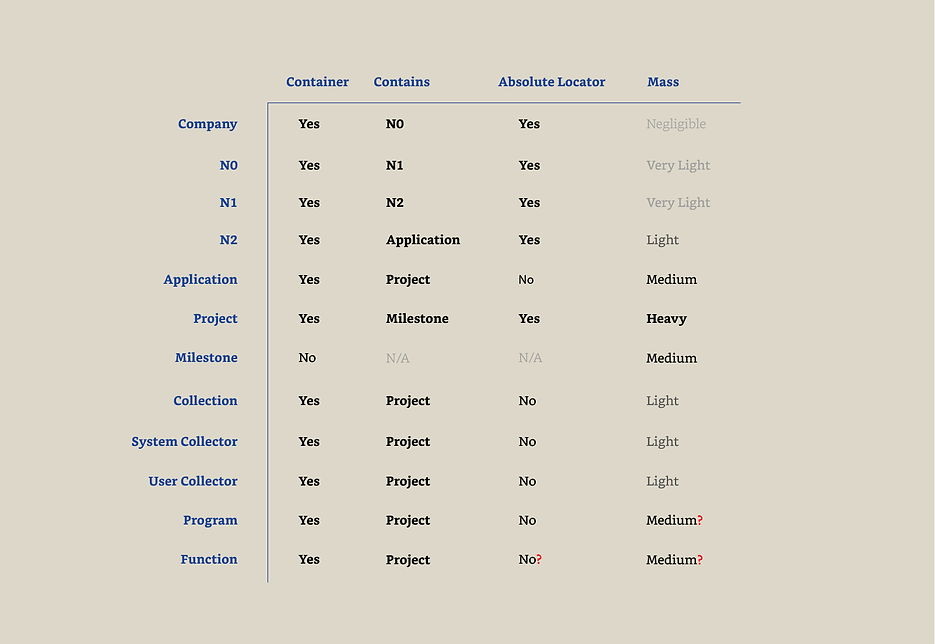Click the Program row label
935x644 pixels.
point(210,521)
